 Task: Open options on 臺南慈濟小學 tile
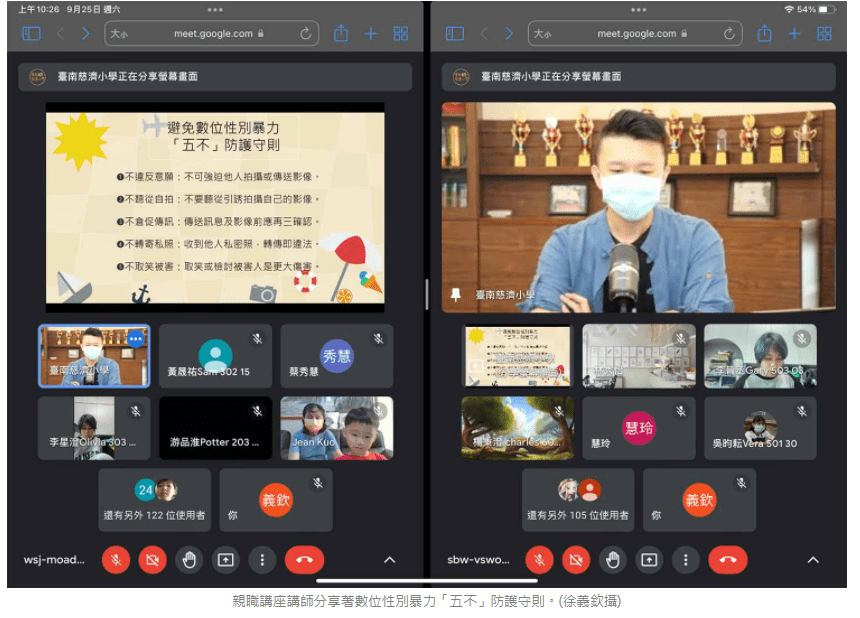[135, 339]
